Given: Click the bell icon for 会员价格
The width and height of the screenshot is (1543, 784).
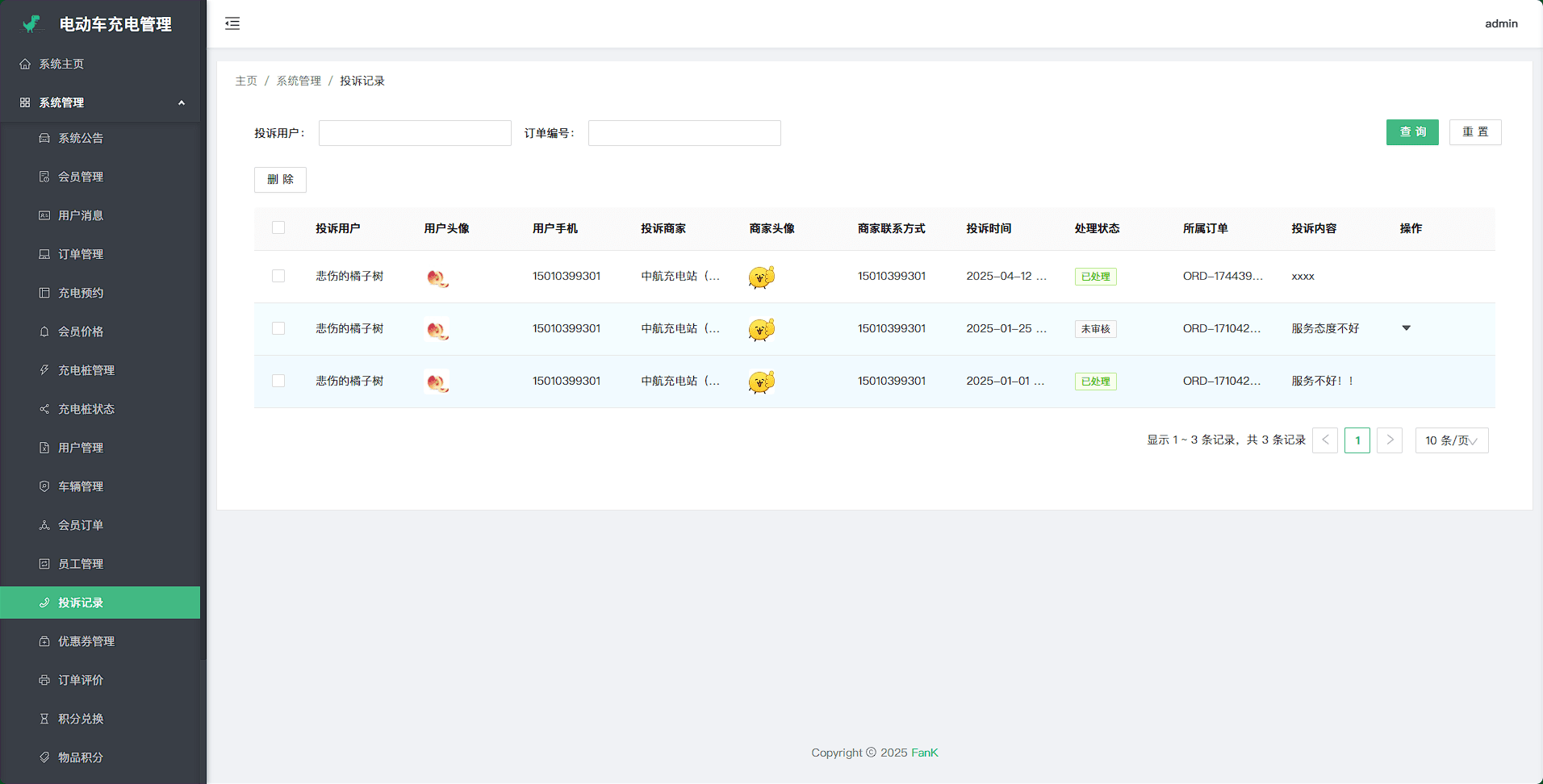Looking at the screenshot, I should (x=44, y=332).
